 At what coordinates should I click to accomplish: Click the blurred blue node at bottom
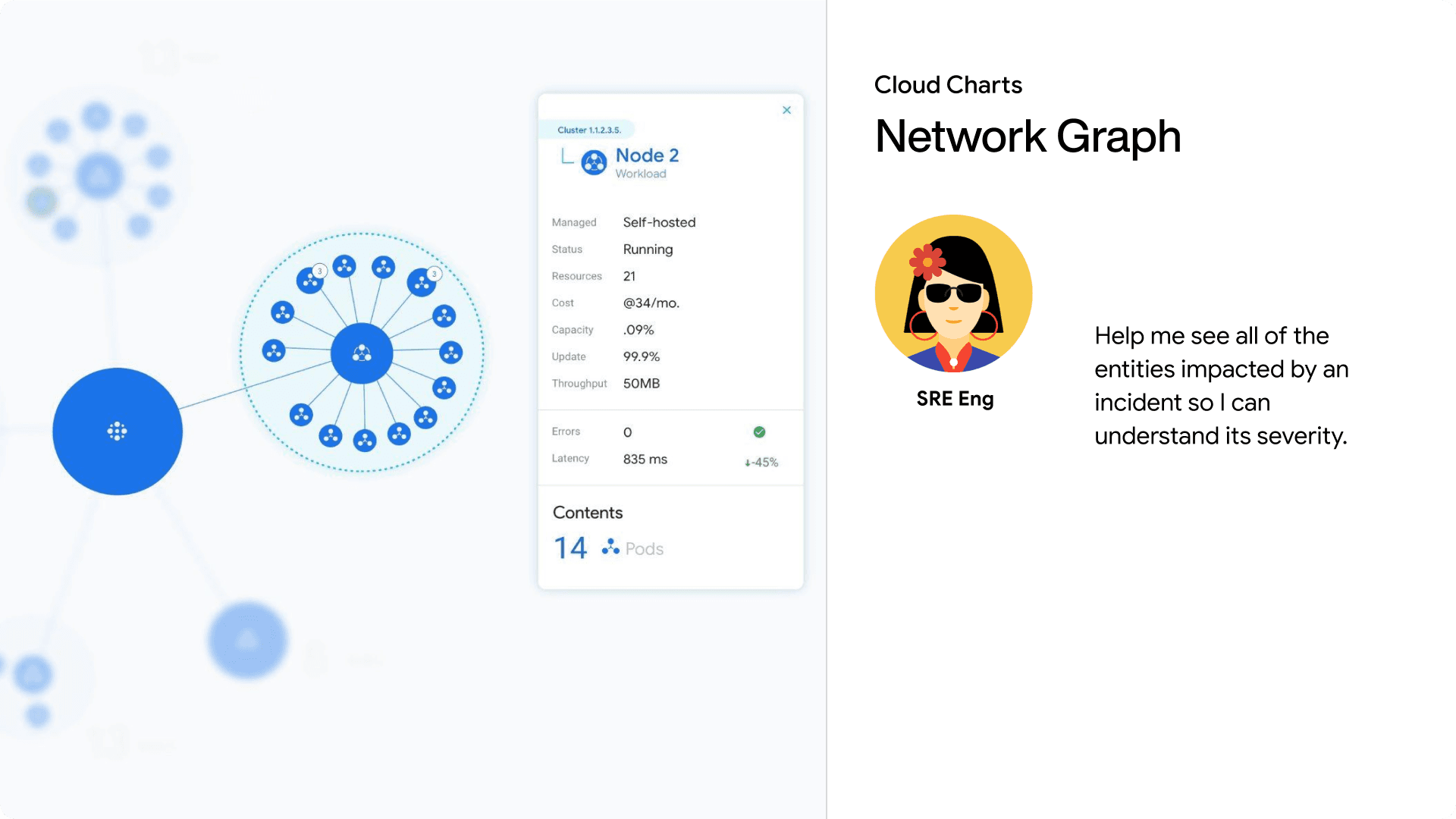(247, 640)
